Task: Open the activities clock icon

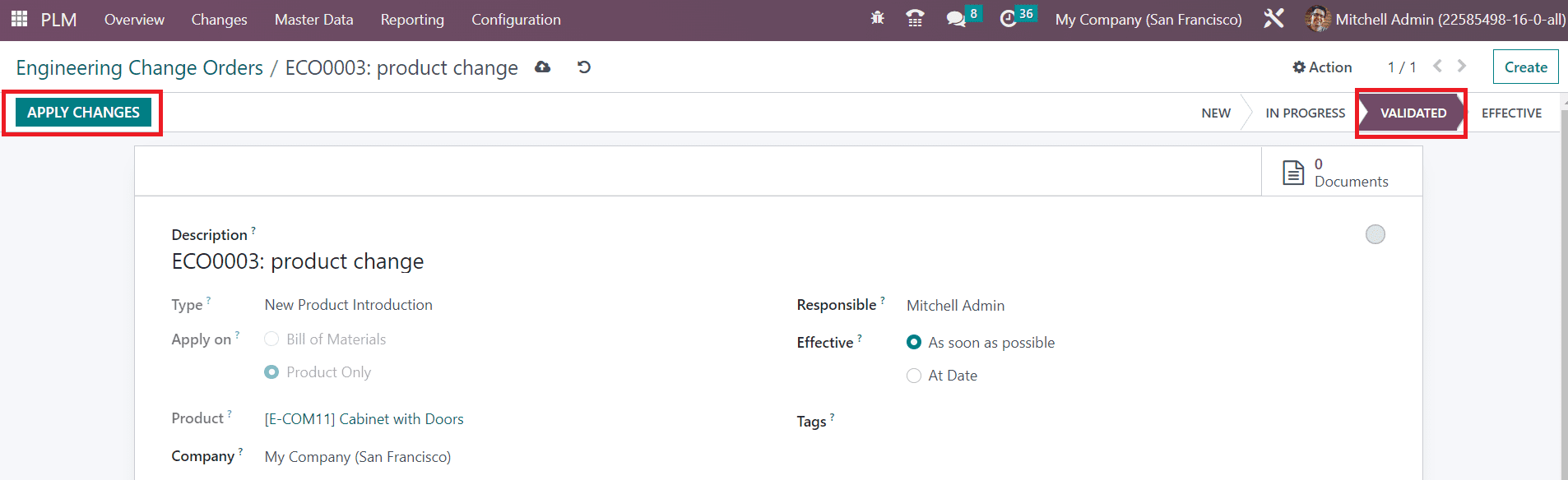Action: click(1008, 19)
